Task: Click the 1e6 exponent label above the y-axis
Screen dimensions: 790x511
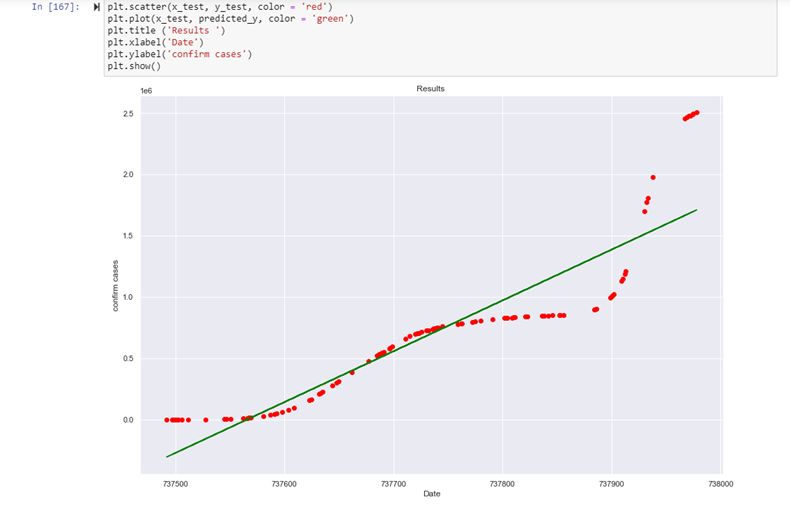Action: coord(146,90)
